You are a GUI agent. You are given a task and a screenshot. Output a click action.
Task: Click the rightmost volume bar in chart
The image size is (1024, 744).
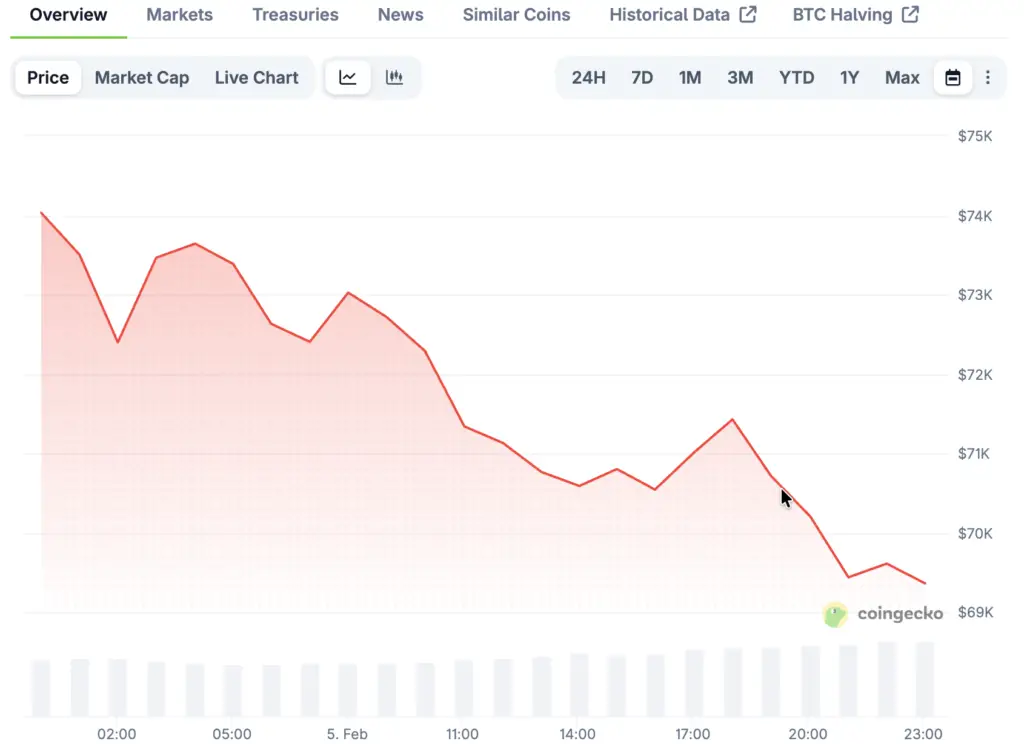(925, 678)
